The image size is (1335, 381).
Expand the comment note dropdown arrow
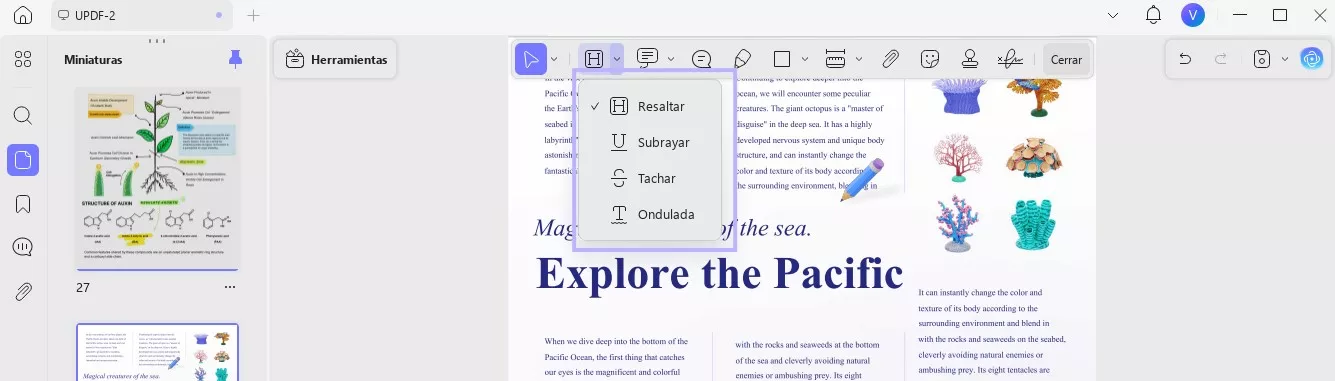tap(671, 59)
